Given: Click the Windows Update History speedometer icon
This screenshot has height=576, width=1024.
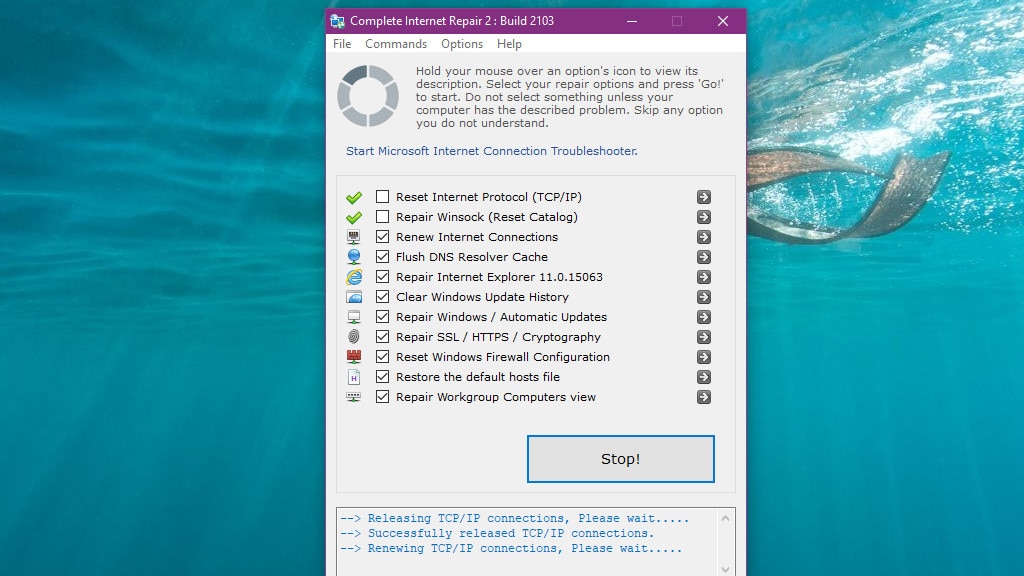Looking at the screenshot, I should pos(355,297).
